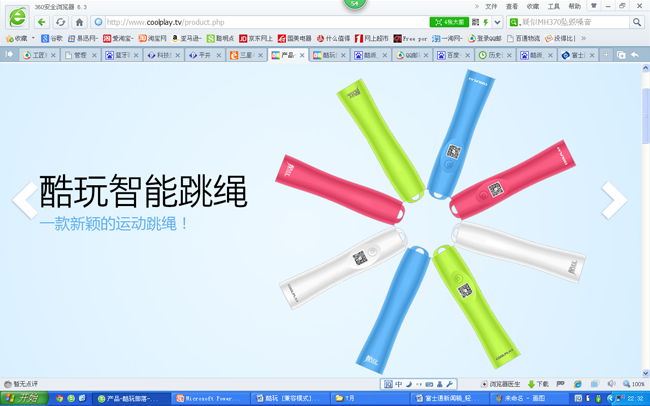Show previous banner slide with the left arrow
Viewport: 650px width, 406px height.
coord(25,200)
